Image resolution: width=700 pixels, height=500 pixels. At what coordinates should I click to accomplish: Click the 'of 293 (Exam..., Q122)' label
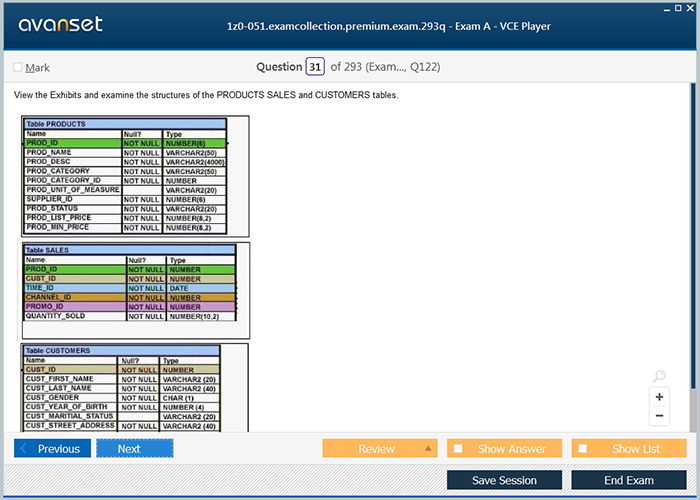tap(385, 67)
